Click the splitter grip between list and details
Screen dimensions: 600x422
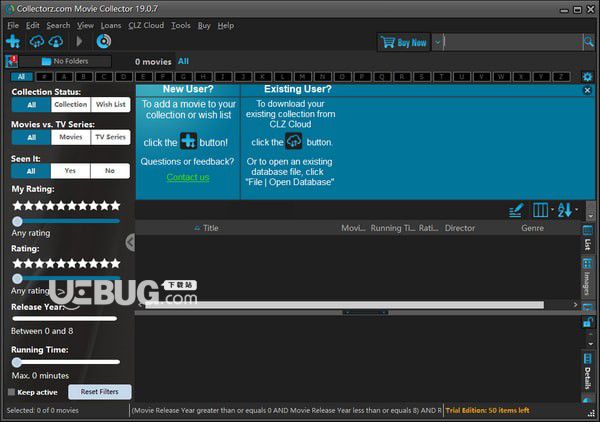[x=365, y=313]
